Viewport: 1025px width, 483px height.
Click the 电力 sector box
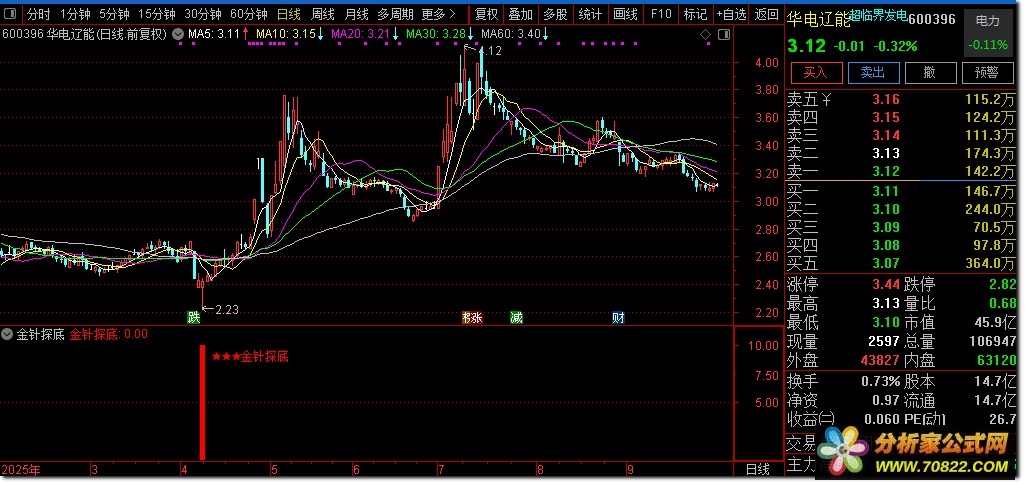click(987, 33)
